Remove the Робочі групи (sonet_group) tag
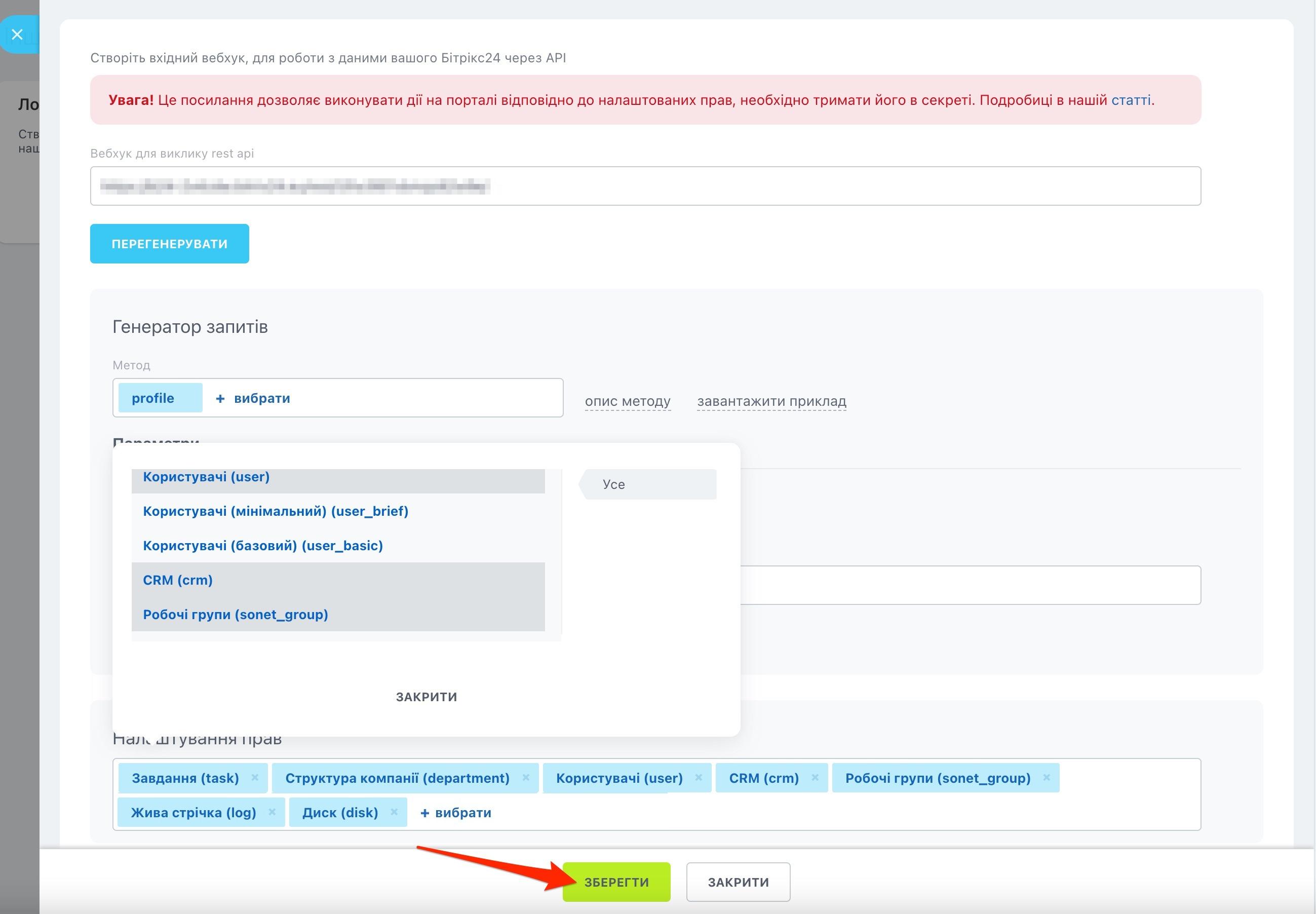 pyautogui.click(x=1046, y=777)
